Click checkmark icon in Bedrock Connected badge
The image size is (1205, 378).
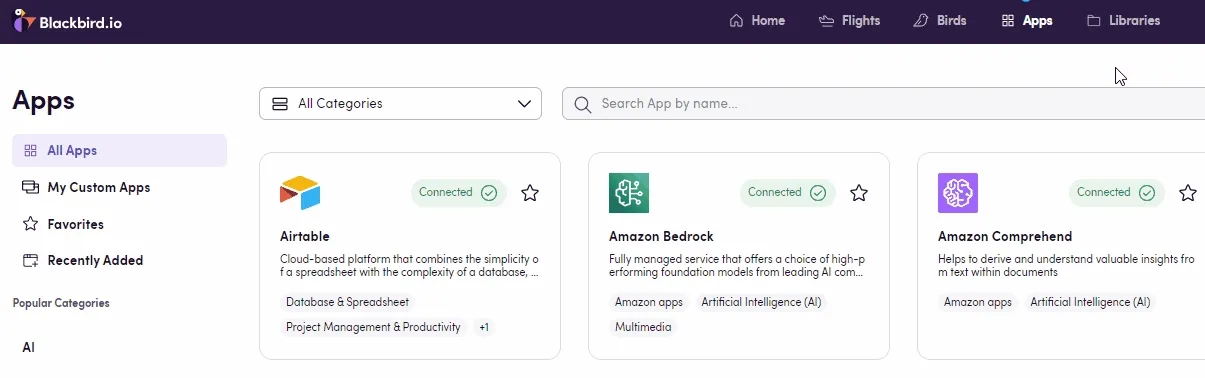pos(818,193)
